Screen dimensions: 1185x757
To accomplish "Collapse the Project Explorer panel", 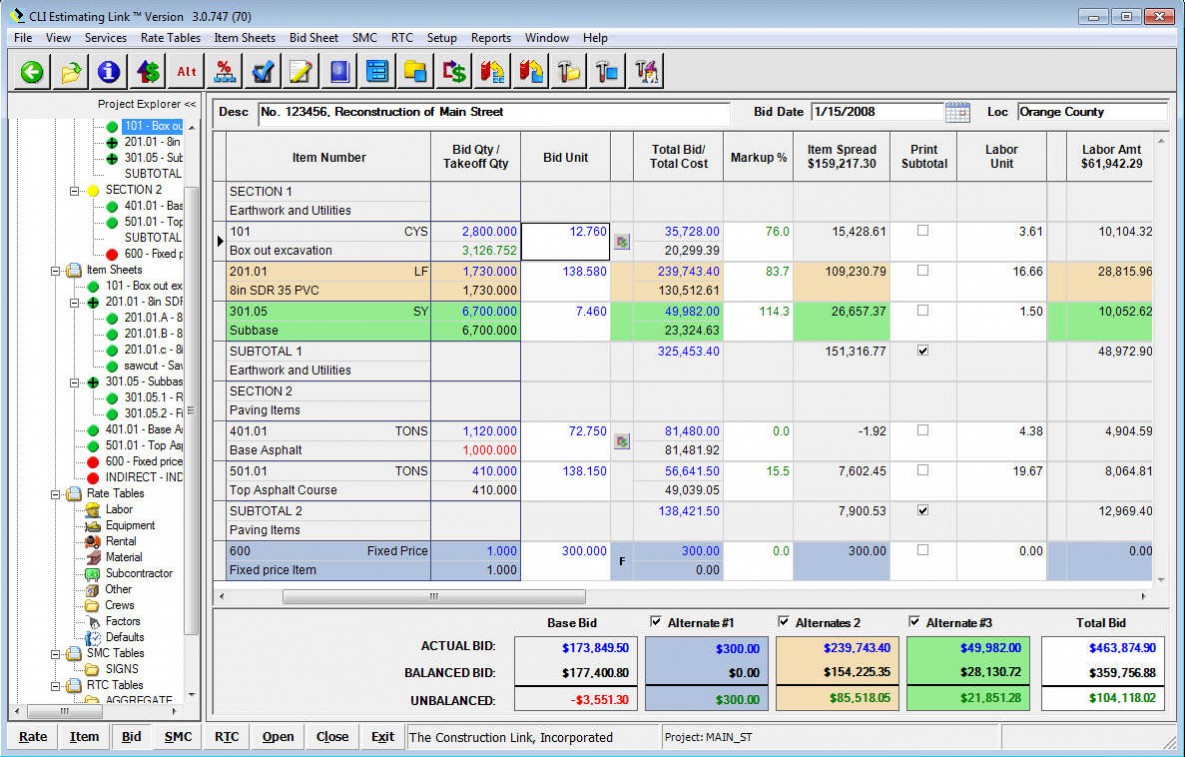I will point(190,104).
